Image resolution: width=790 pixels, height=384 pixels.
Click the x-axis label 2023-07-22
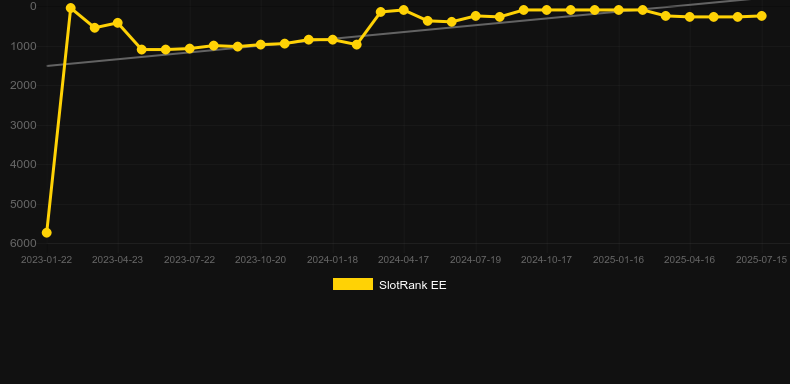click(189, 260)
